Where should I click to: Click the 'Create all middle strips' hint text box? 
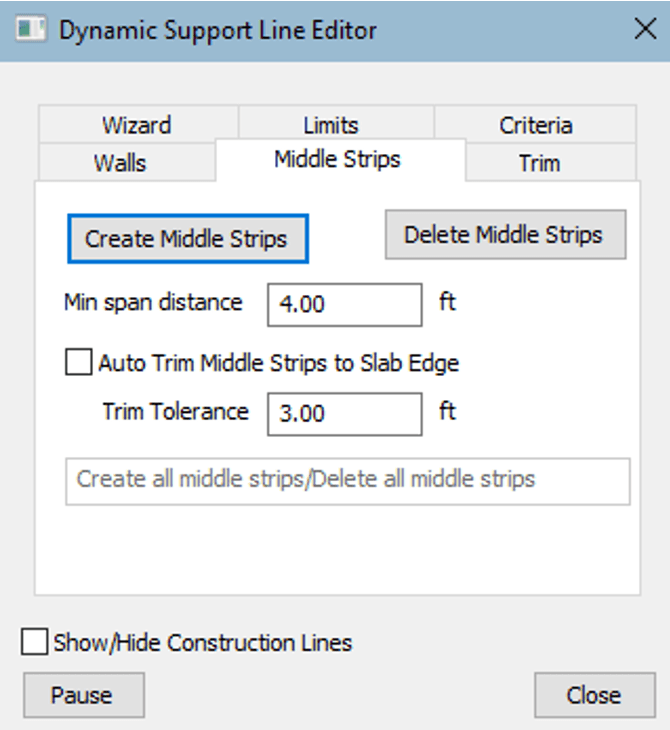[x=347, y=481]
